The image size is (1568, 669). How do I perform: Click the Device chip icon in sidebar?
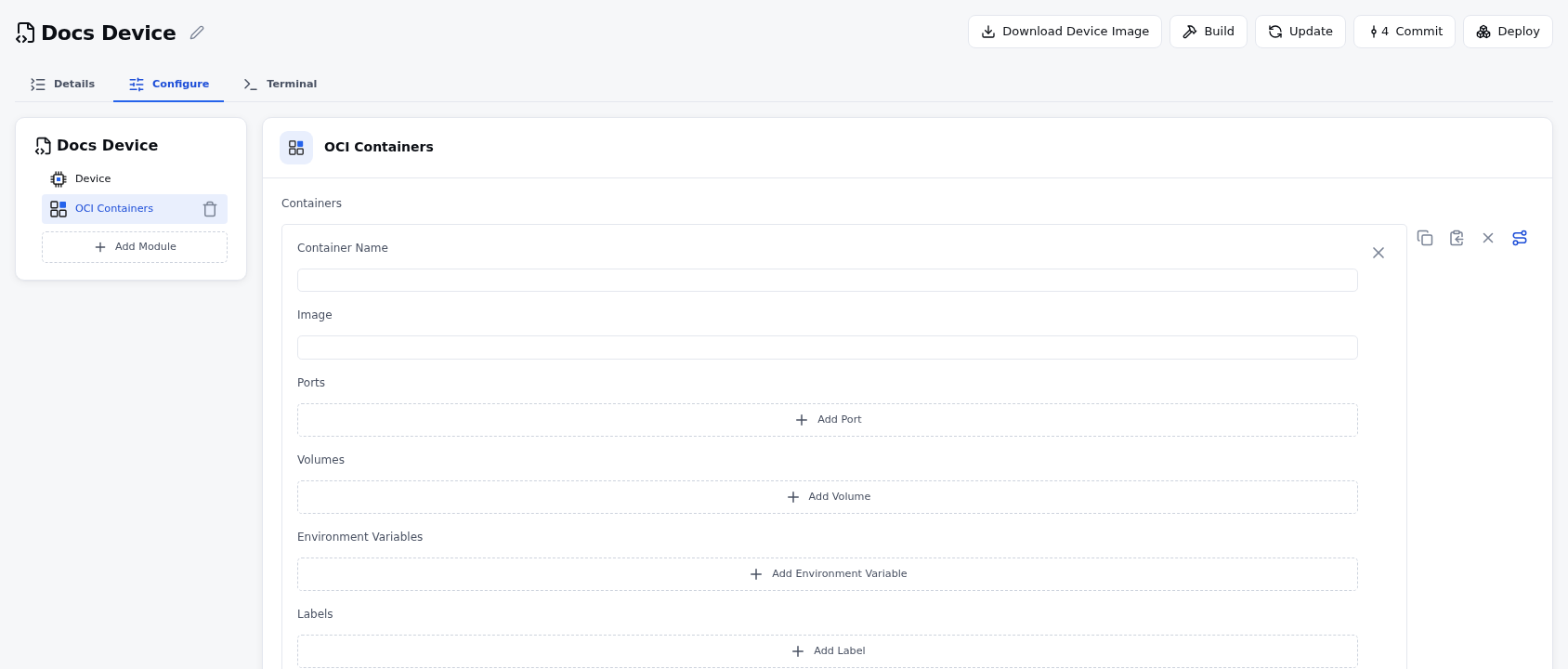click(x=59, y=178)
